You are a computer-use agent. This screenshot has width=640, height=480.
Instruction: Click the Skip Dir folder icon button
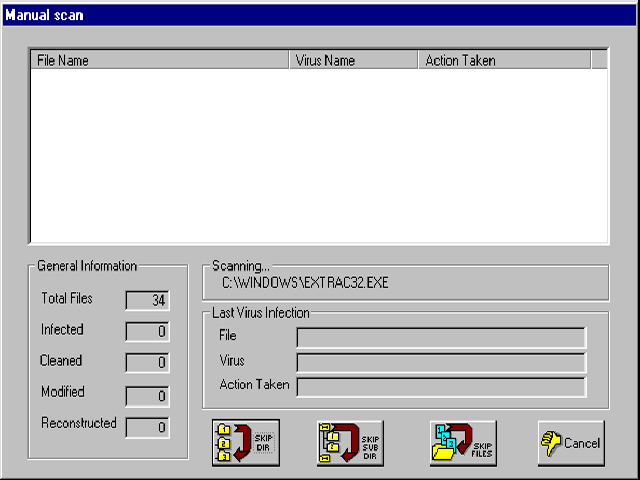(x=245, y=443)
